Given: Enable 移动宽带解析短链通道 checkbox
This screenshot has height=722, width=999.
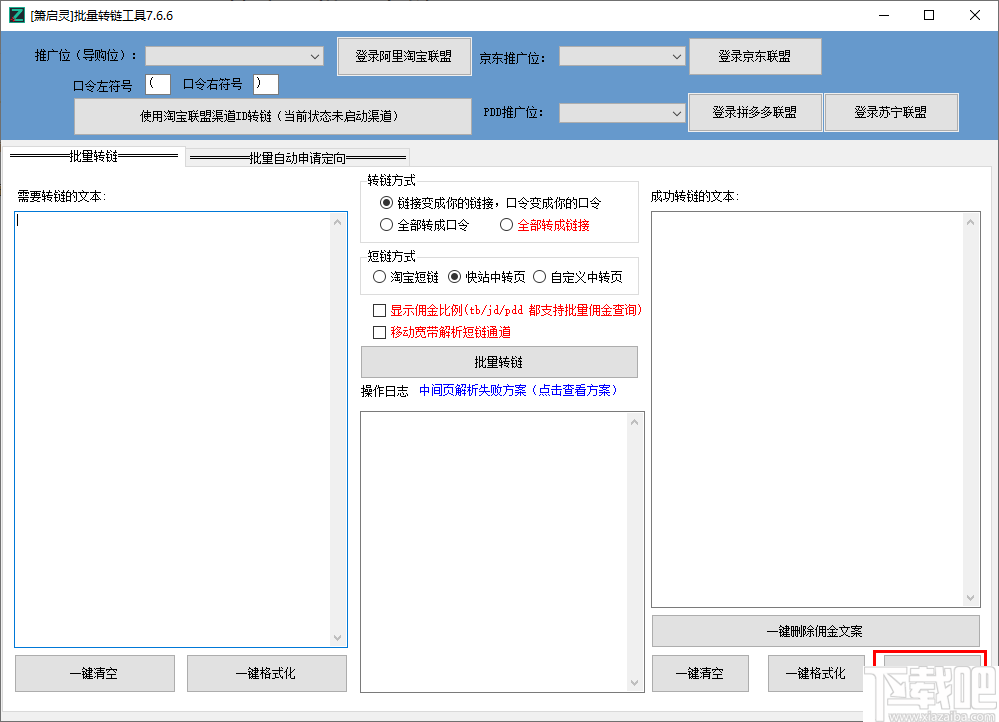Looking at the screenshot, I should pos(379,331).
